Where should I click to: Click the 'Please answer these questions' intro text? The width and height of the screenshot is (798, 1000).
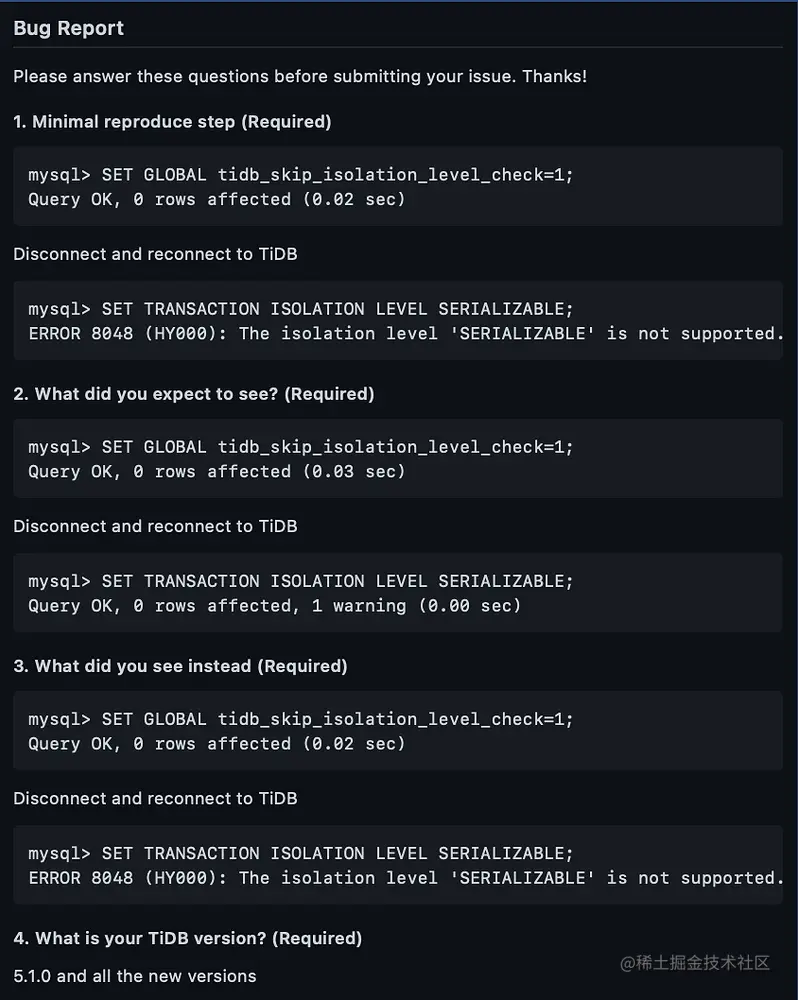(300, 76)
